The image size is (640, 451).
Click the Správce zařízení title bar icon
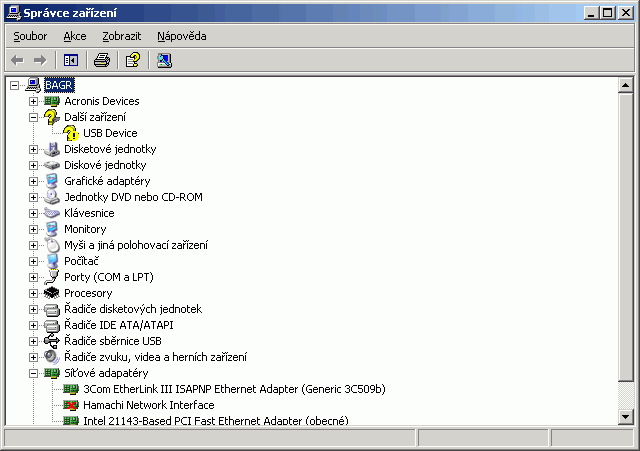(x=13, y=13)
